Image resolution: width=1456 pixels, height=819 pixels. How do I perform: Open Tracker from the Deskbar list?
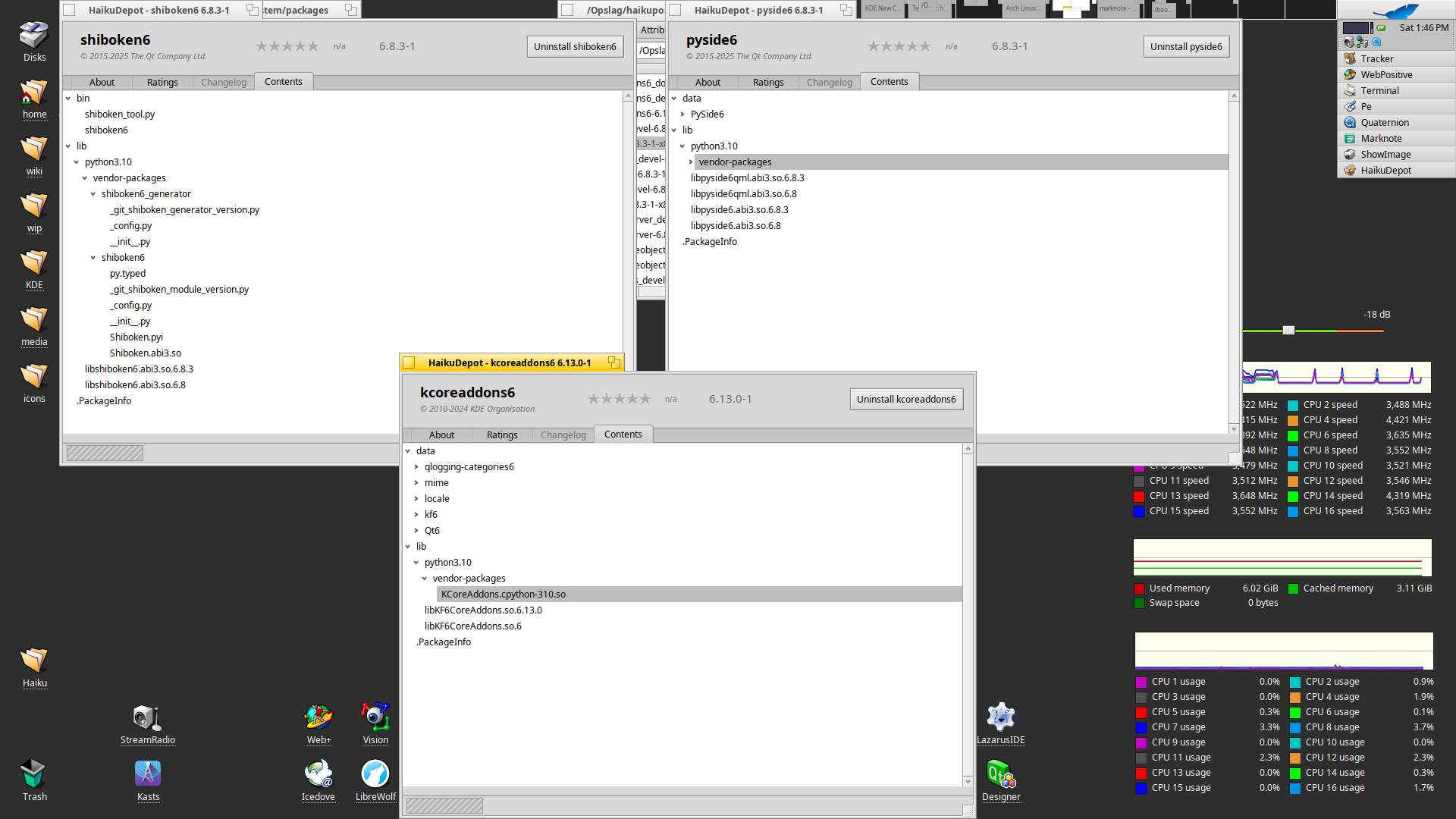tap(1396, 58)
